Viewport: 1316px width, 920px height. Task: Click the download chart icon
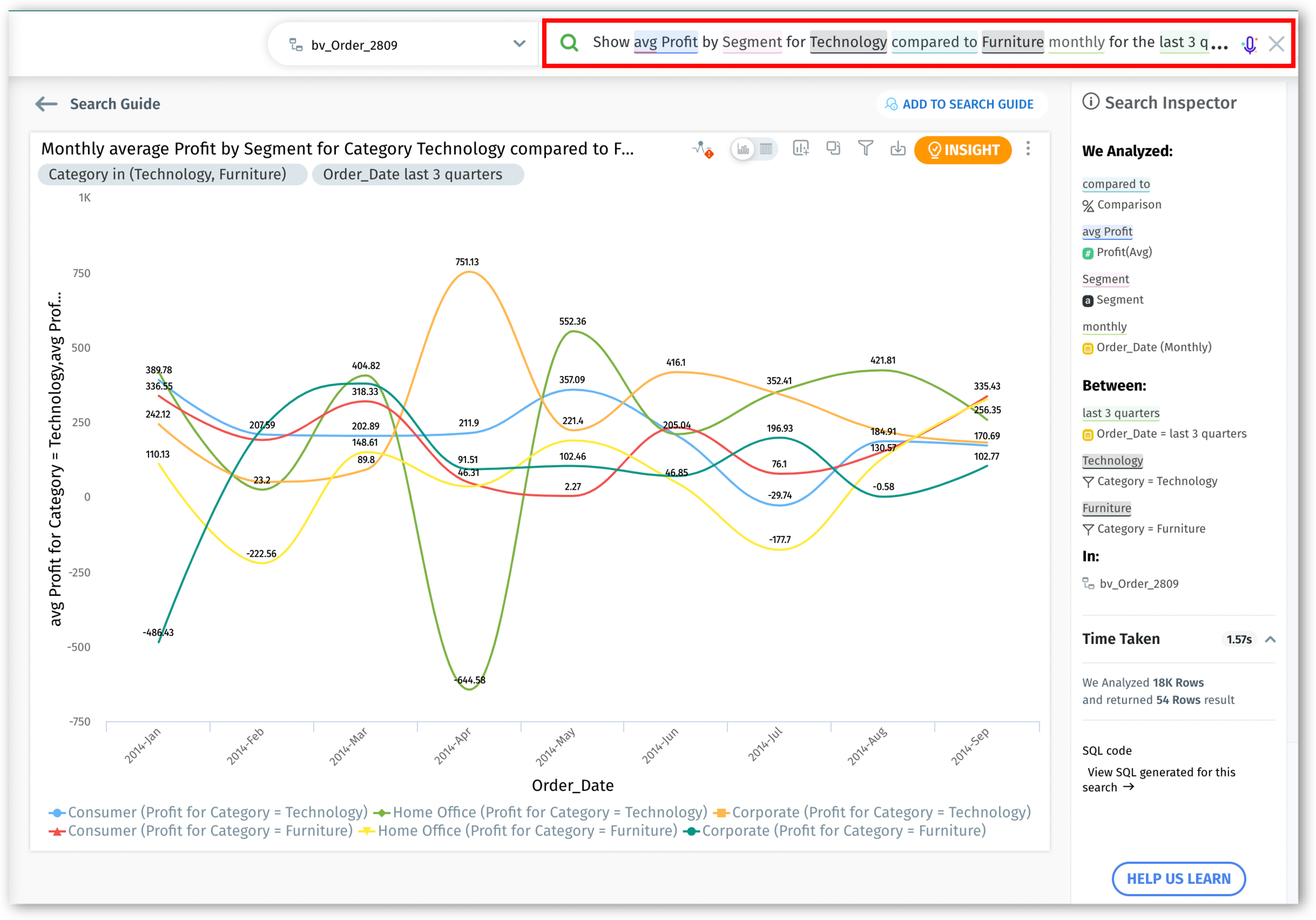pyautogui.click(x=897, y=149)
